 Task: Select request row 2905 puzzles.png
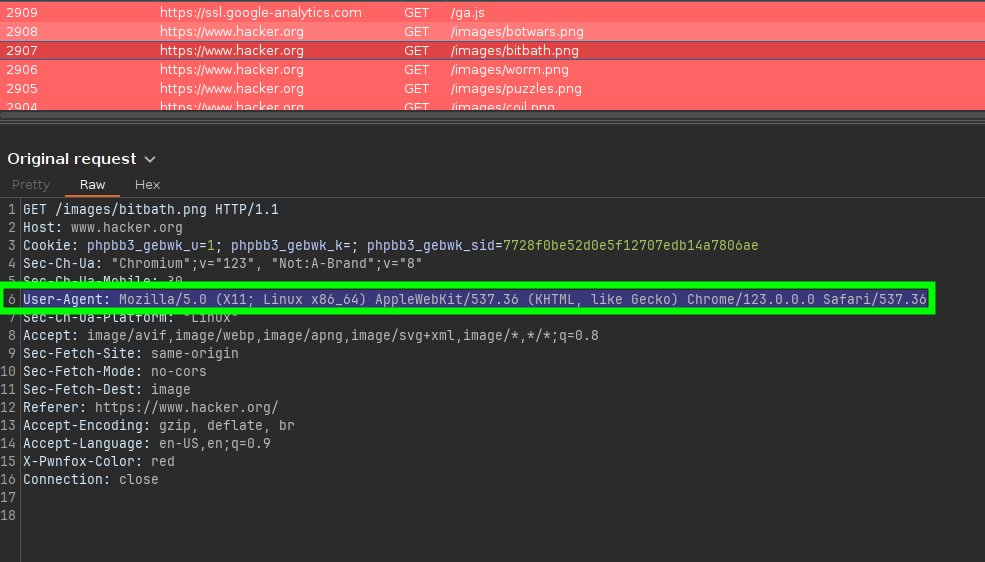coord(492,89)
